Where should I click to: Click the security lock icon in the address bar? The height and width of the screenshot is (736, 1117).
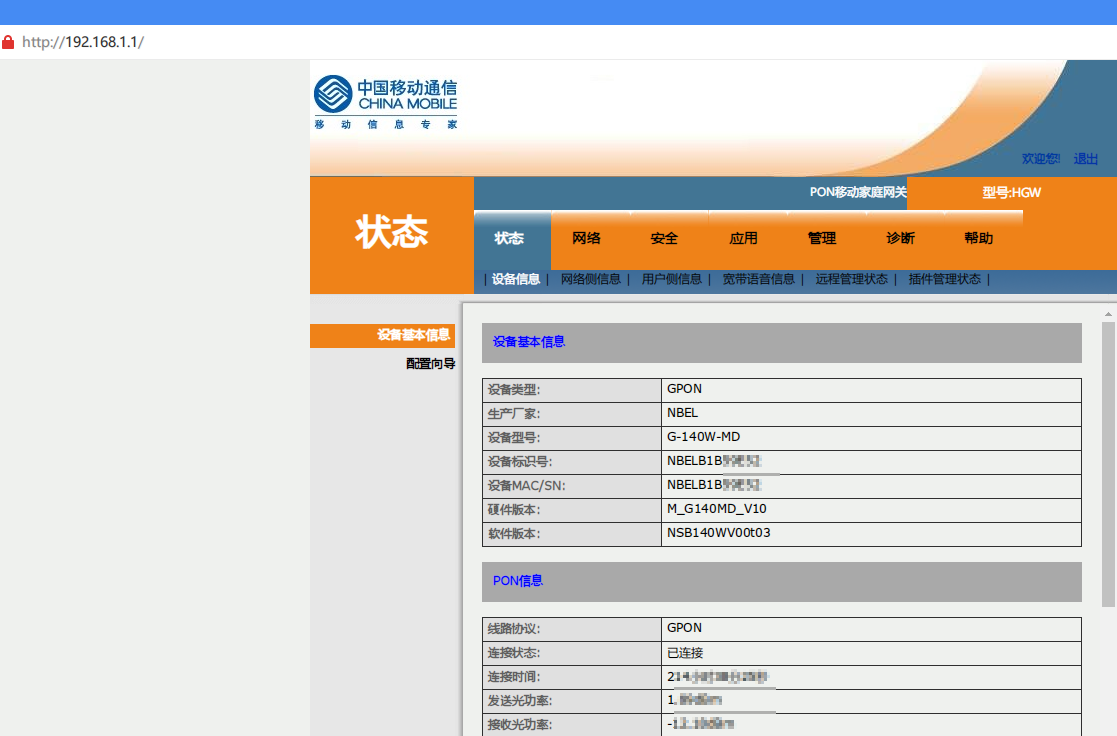pyautogui.click(x=10, y=41)
